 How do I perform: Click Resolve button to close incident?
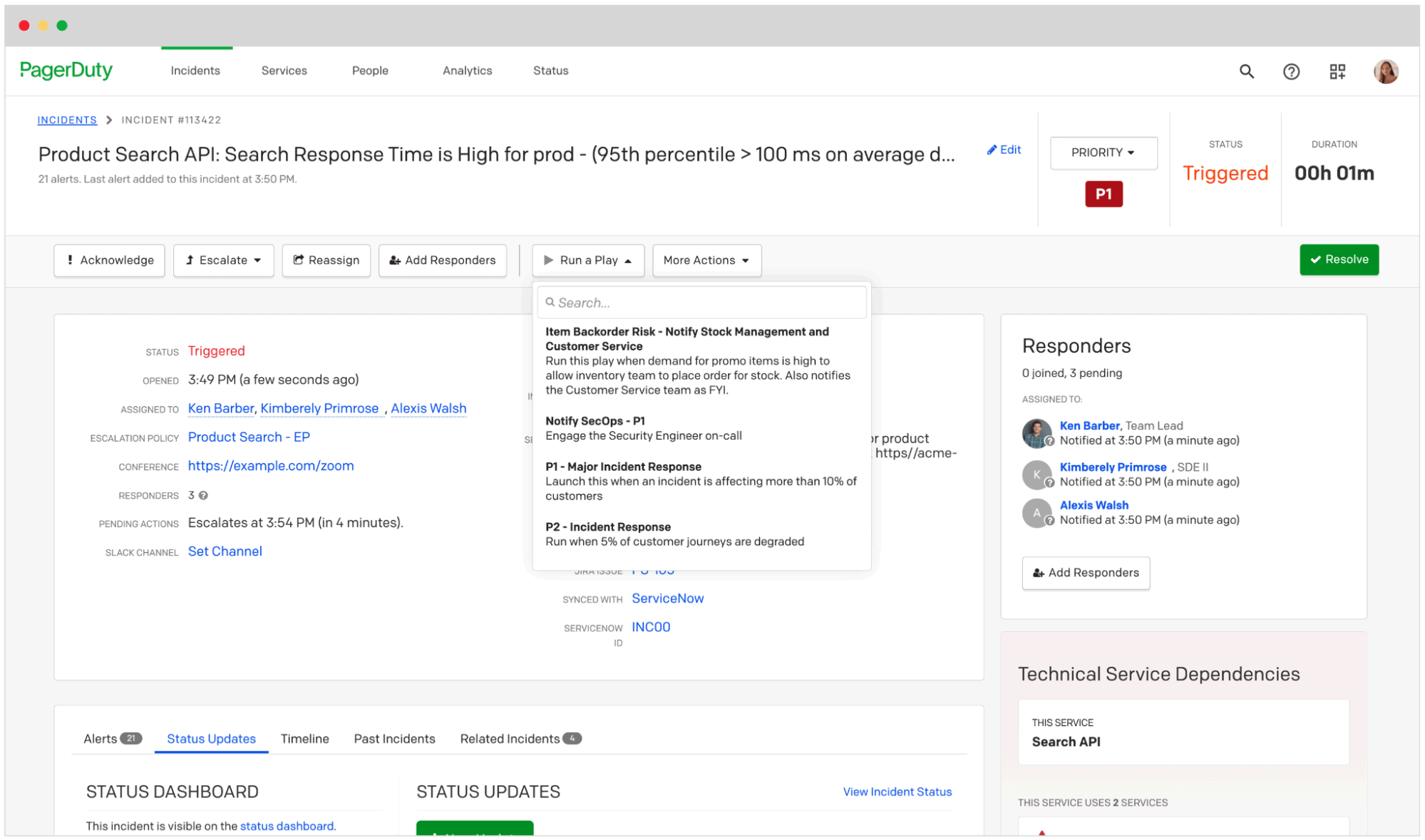coord(1339,260)
